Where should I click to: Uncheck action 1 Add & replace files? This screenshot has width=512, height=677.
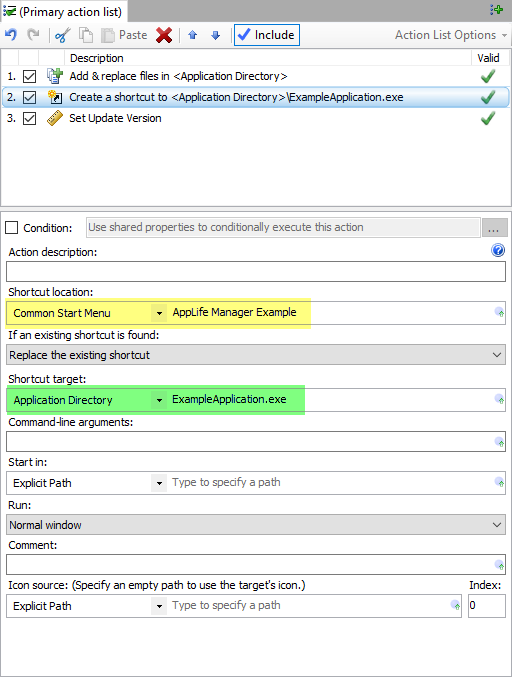pos(29,76)
